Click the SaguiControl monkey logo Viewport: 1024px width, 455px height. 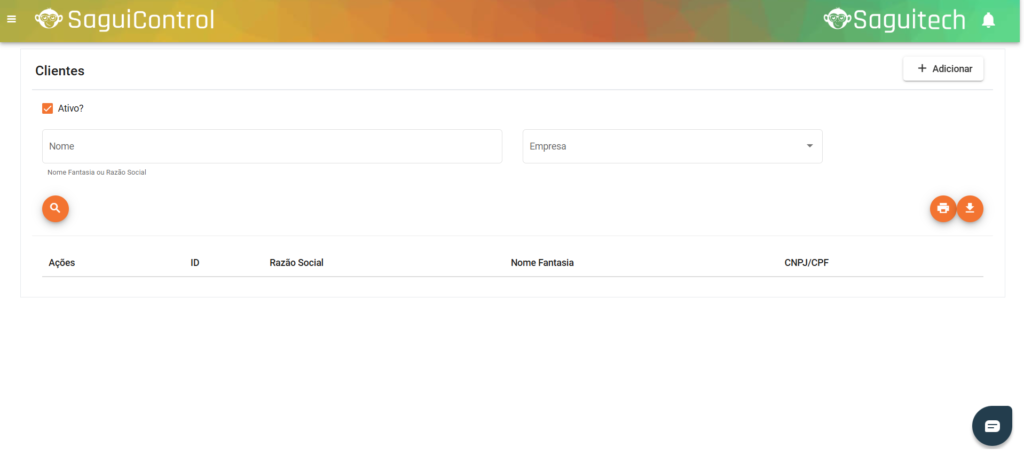[48, 20]
